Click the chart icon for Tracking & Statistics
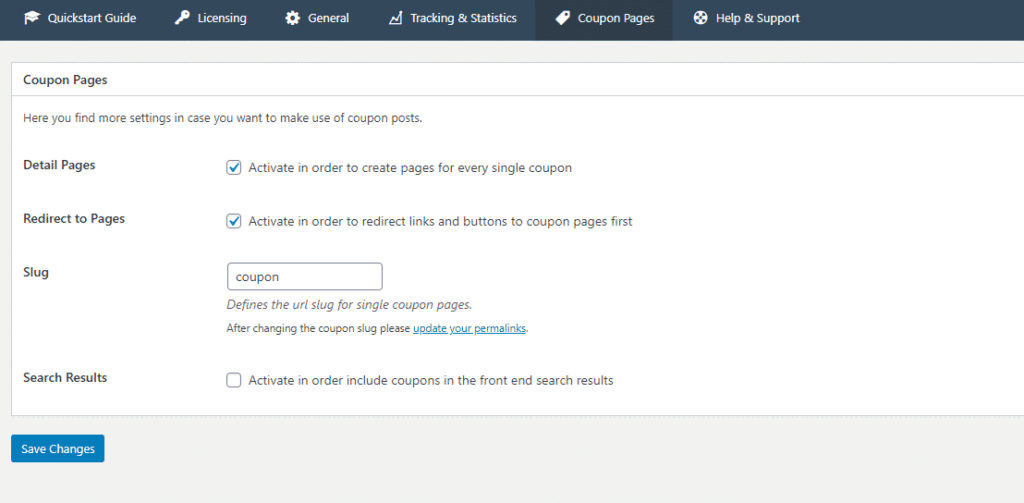The image size is (1024, 503). 395,18
